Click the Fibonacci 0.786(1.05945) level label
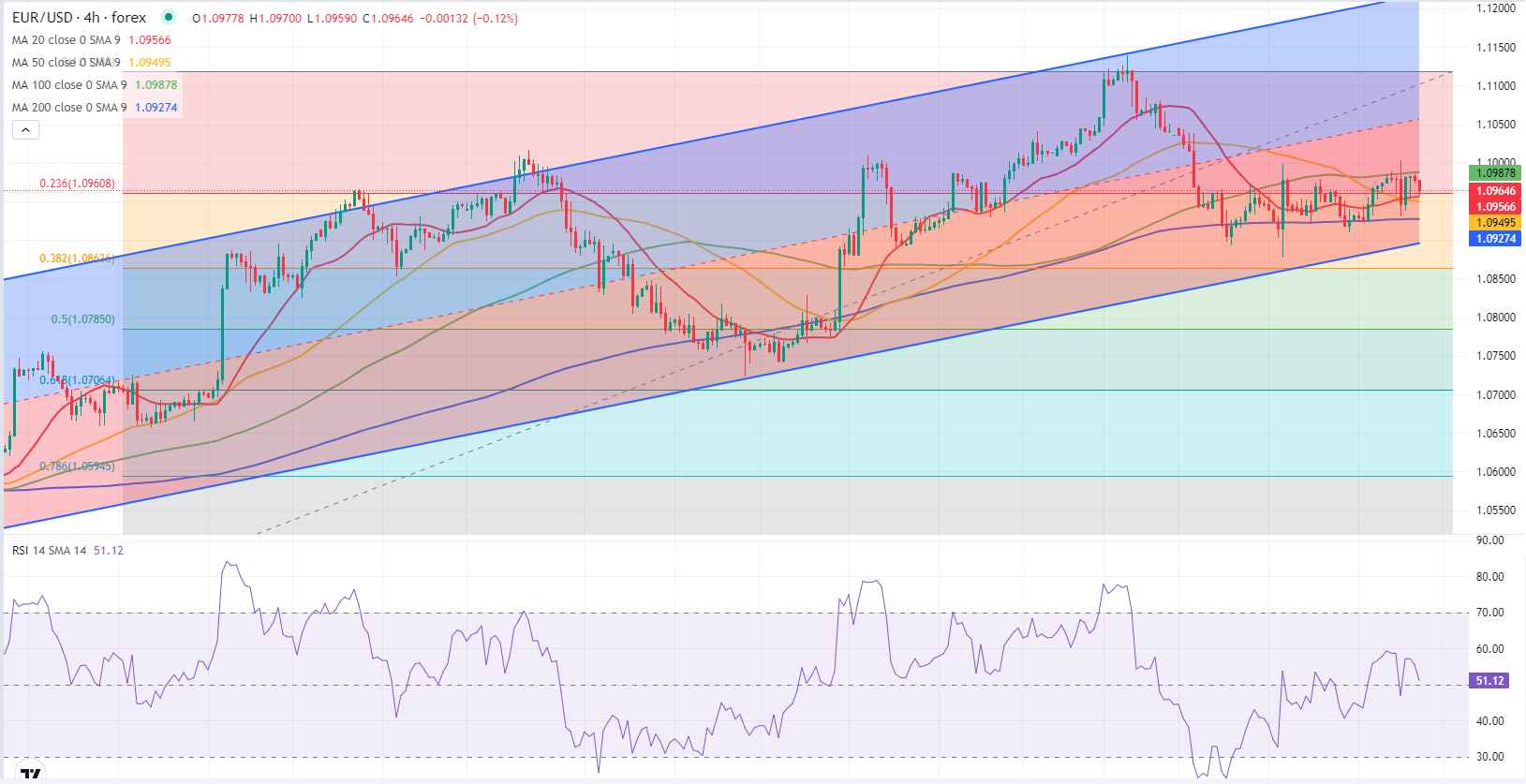Viewport: 1526px width, 784px height. click(77, 466)
